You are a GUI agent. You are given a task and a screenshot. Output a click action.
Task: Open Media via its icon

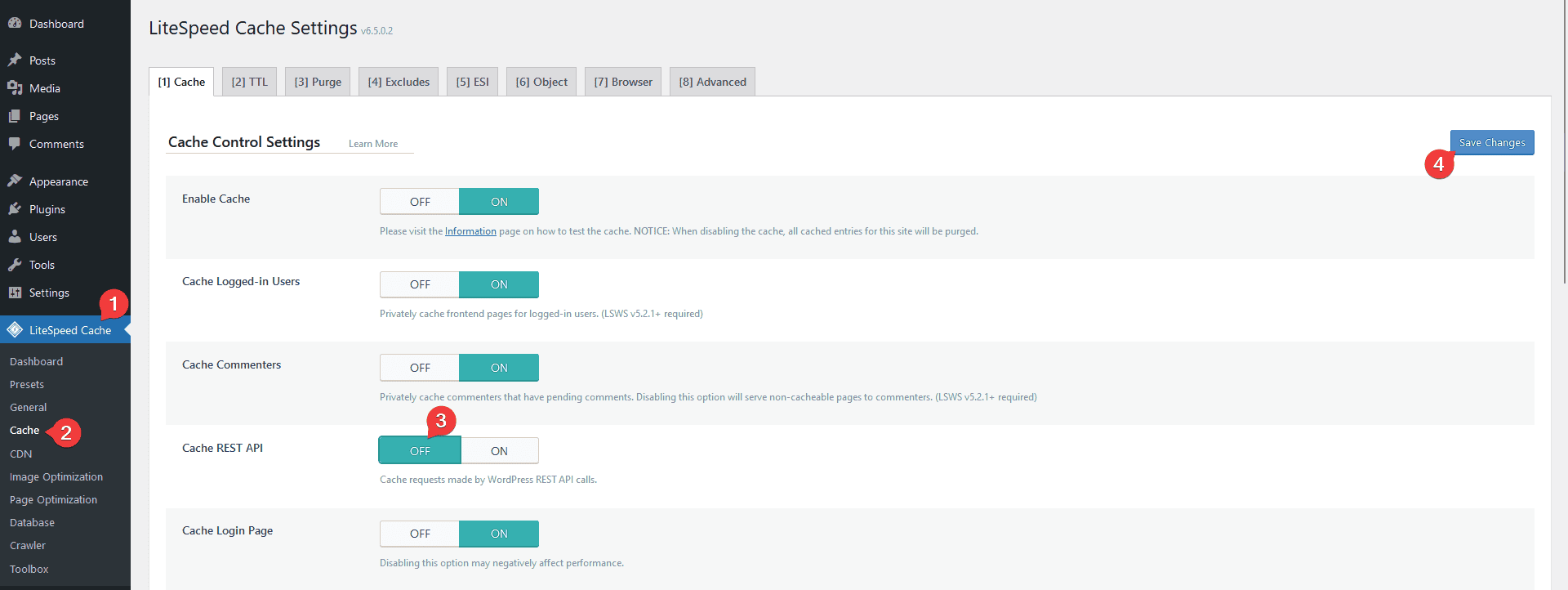[15, 88]
